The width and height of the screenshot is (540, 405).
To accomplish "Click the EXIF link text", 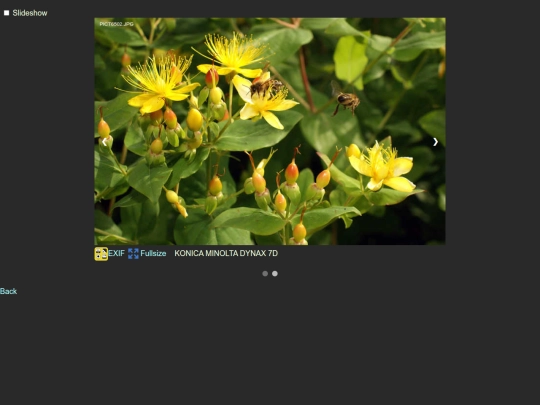I will tap(116, 253).
